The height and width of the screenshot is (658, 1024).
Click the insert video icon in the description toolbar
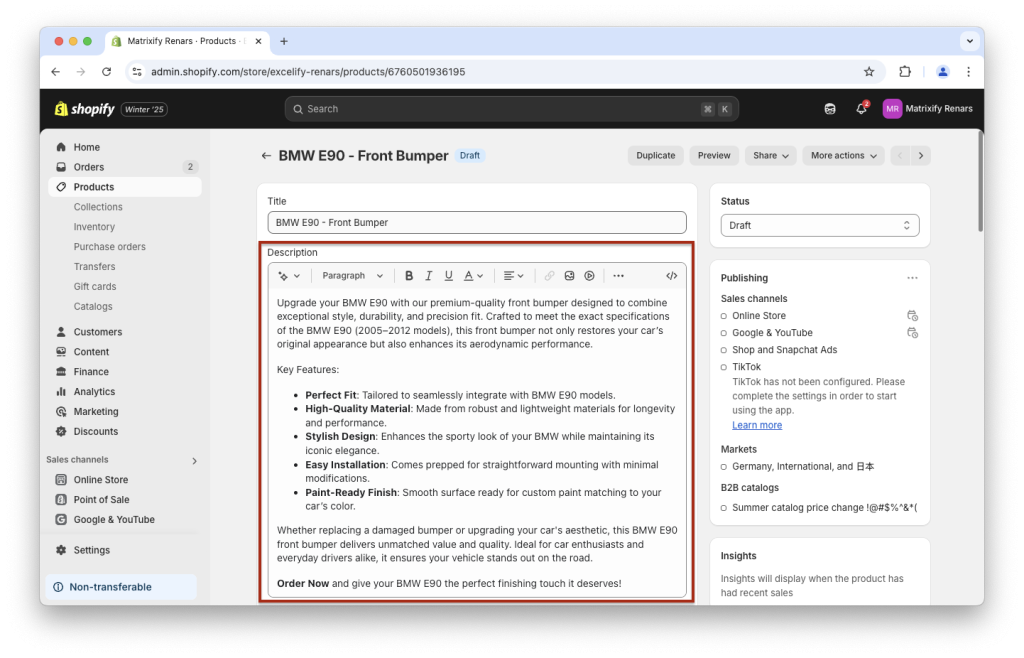click(589, 275)
